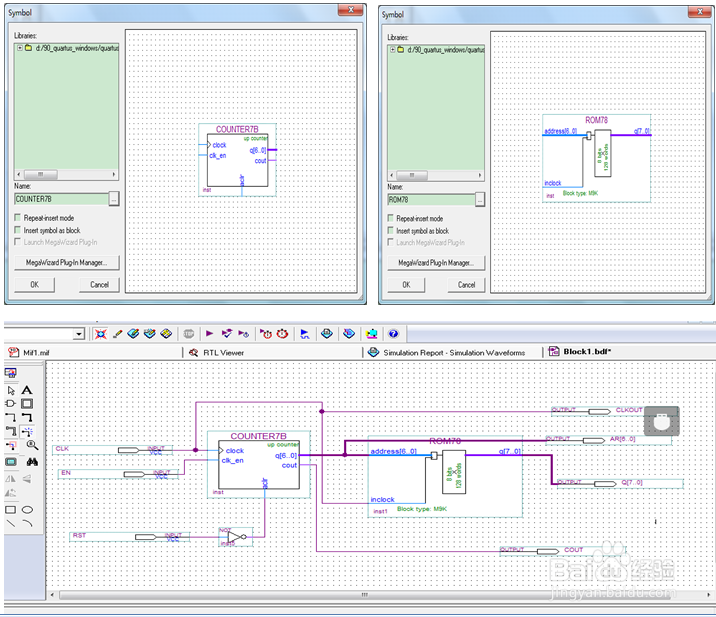Click Cancel in the COUNTER7B symbol dialog

99,285
